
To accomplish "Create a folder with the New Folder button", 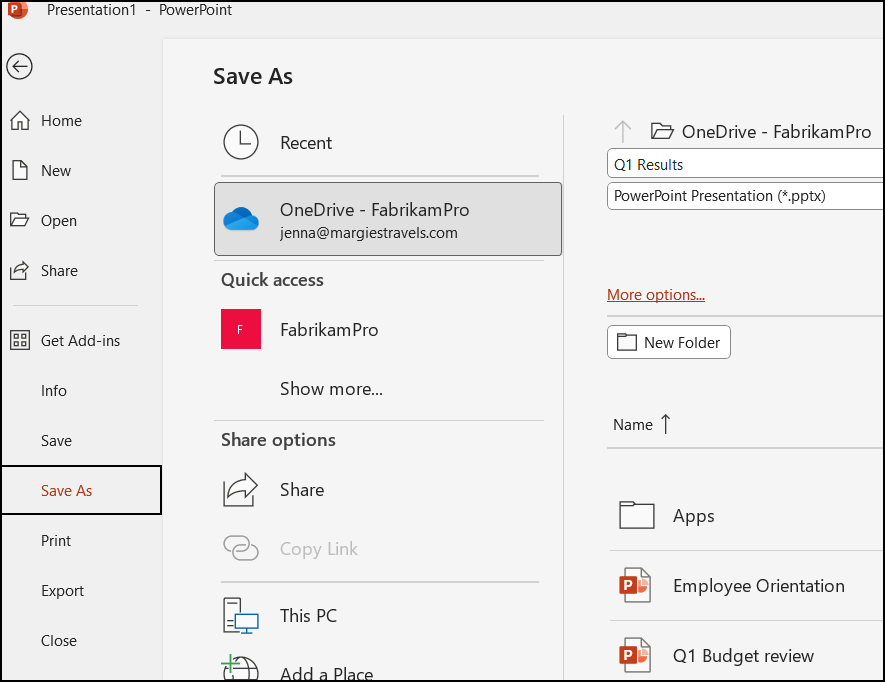I will click(668, 341).
